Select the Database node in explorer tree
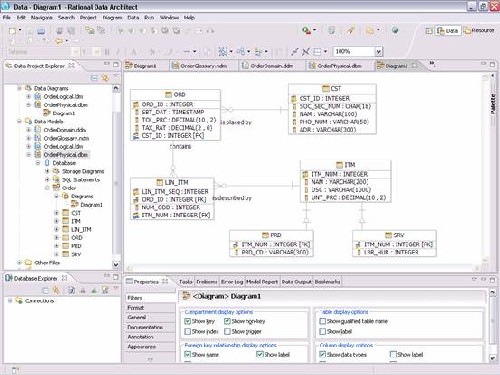This screenshot has width=500, height=375. [64, 163]
